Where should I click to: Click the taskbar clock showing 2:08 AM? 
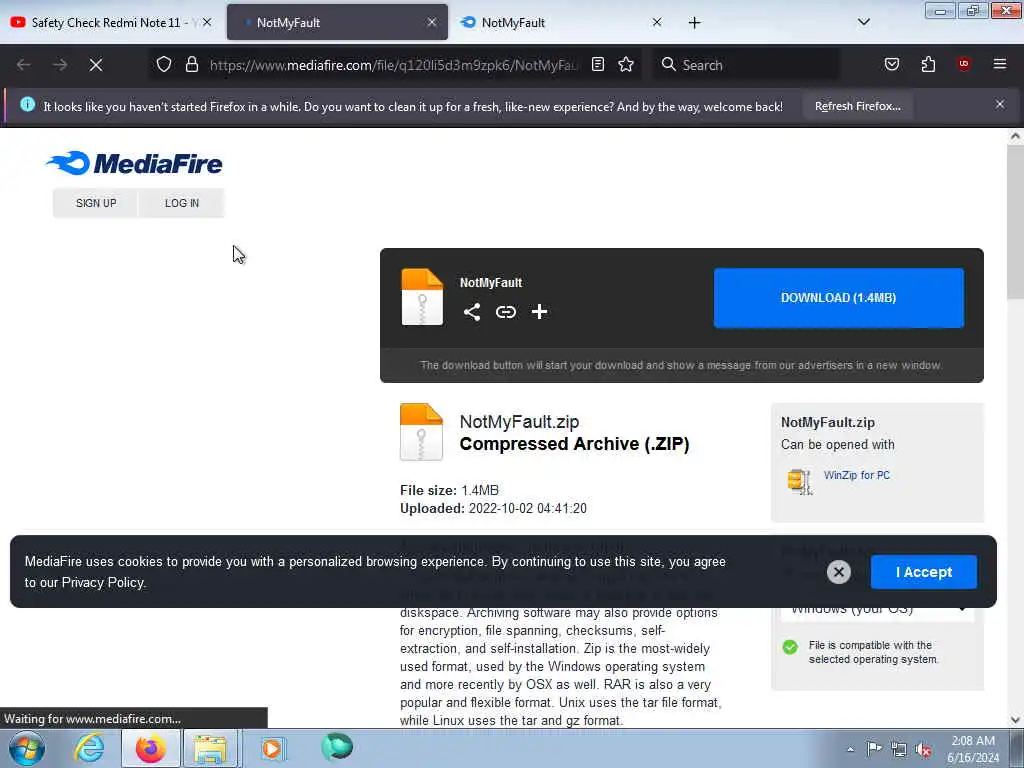(973, 749)
